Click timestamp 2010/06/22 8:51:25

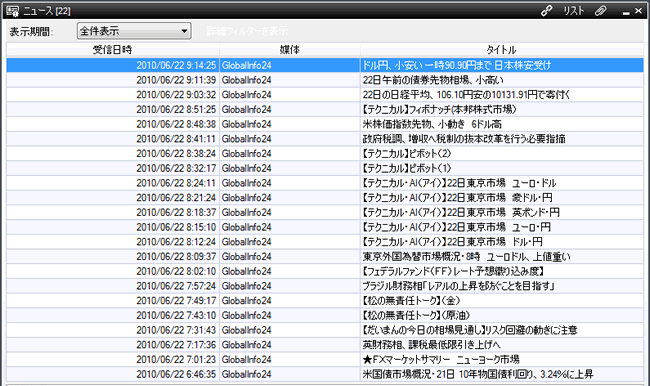[176, 109]
